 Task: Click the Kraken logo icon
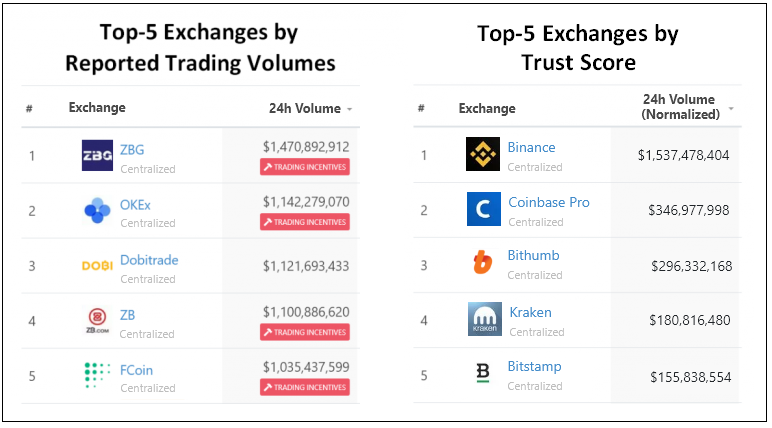[484, 319]
